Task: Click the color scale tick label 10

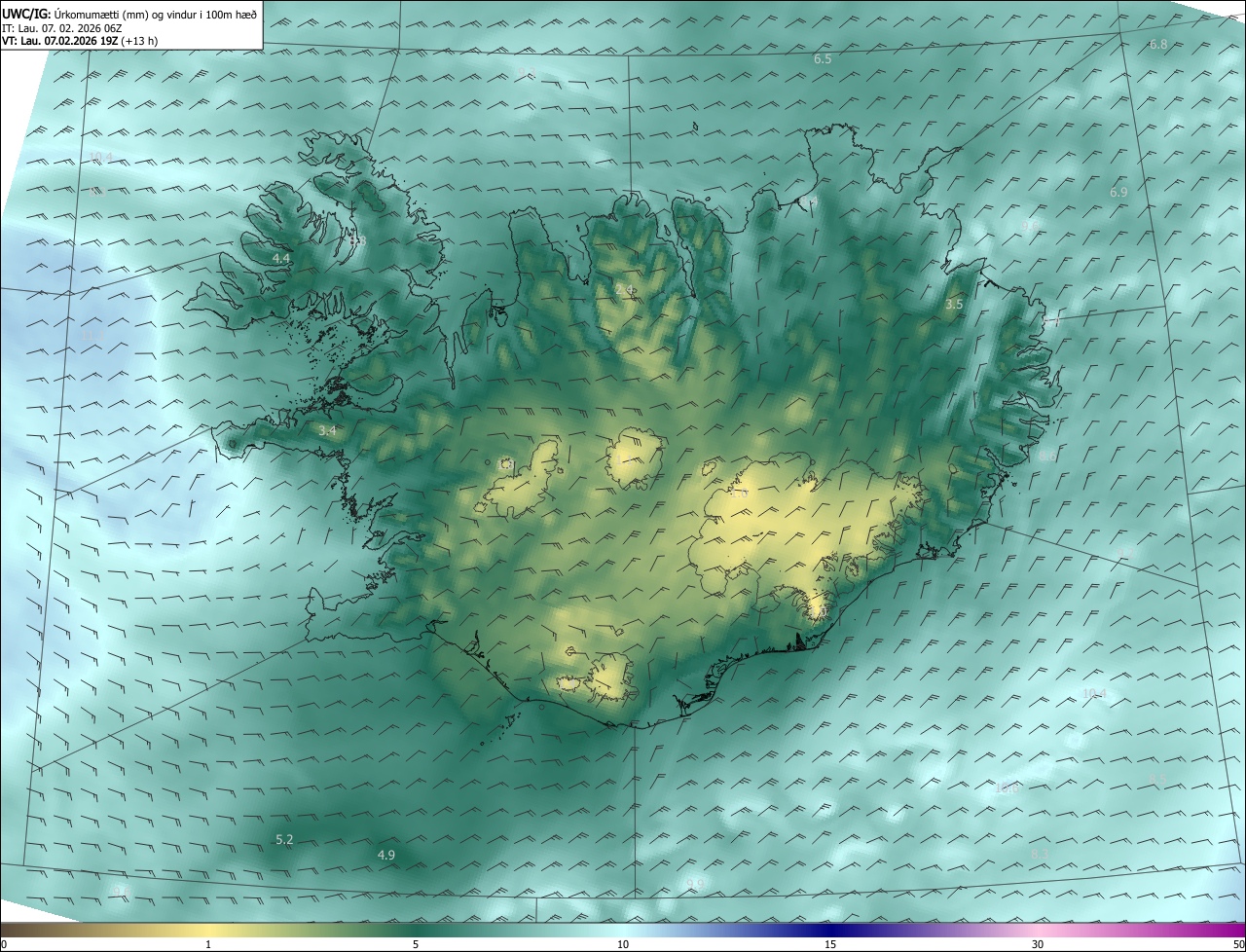Action: pos(623,944)
